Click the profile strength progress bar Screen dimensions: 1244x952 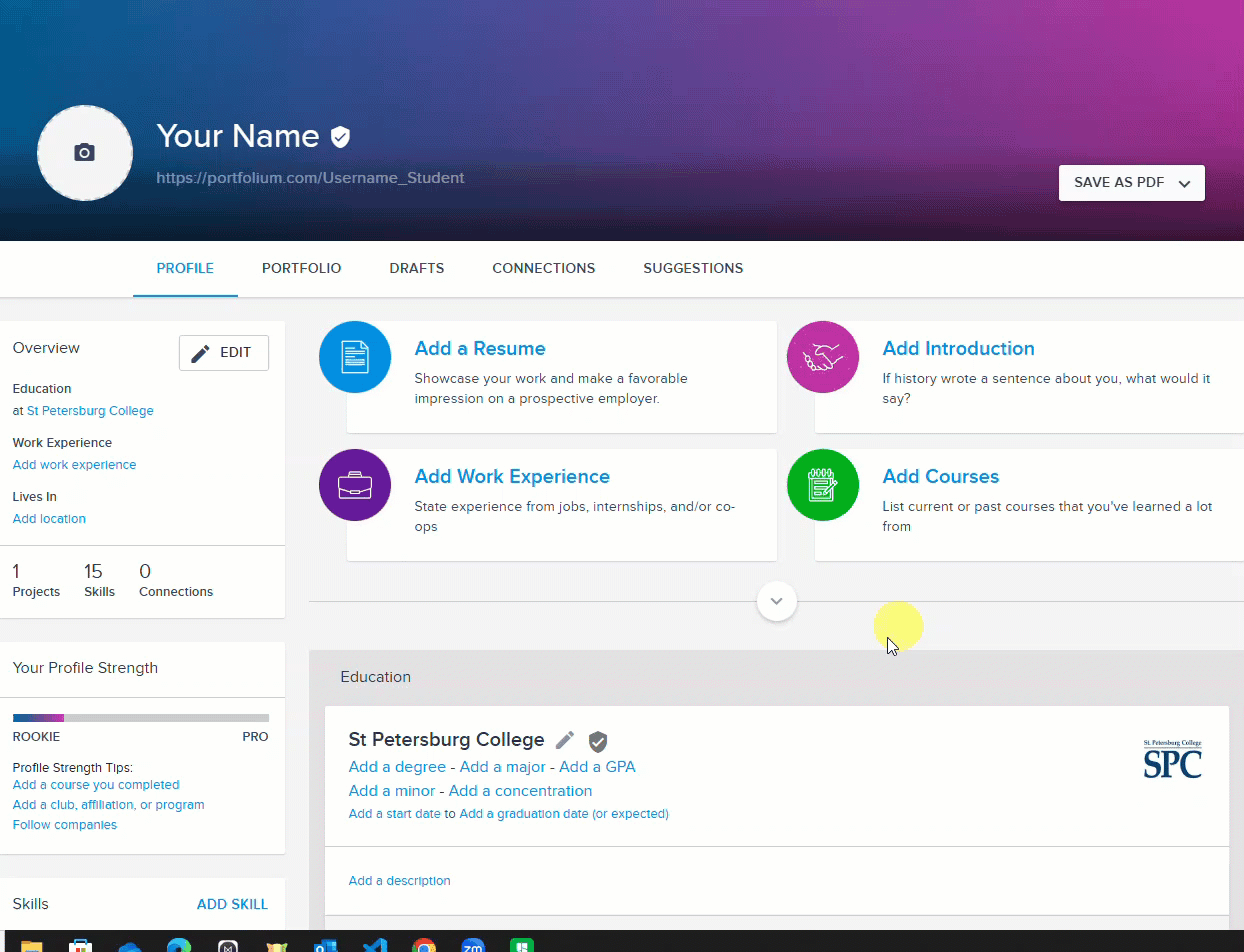140,717
